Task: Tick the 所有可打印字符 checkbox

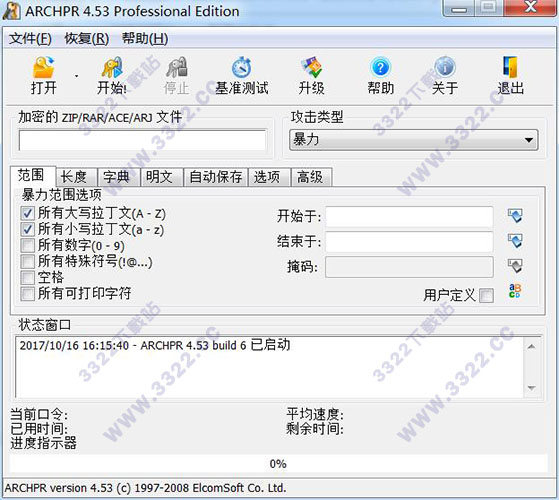Action: 27,294
